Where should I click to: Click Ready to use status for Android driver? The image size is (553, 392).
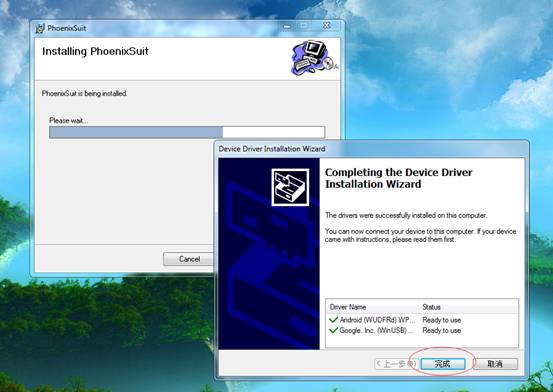tap(442, 320)
